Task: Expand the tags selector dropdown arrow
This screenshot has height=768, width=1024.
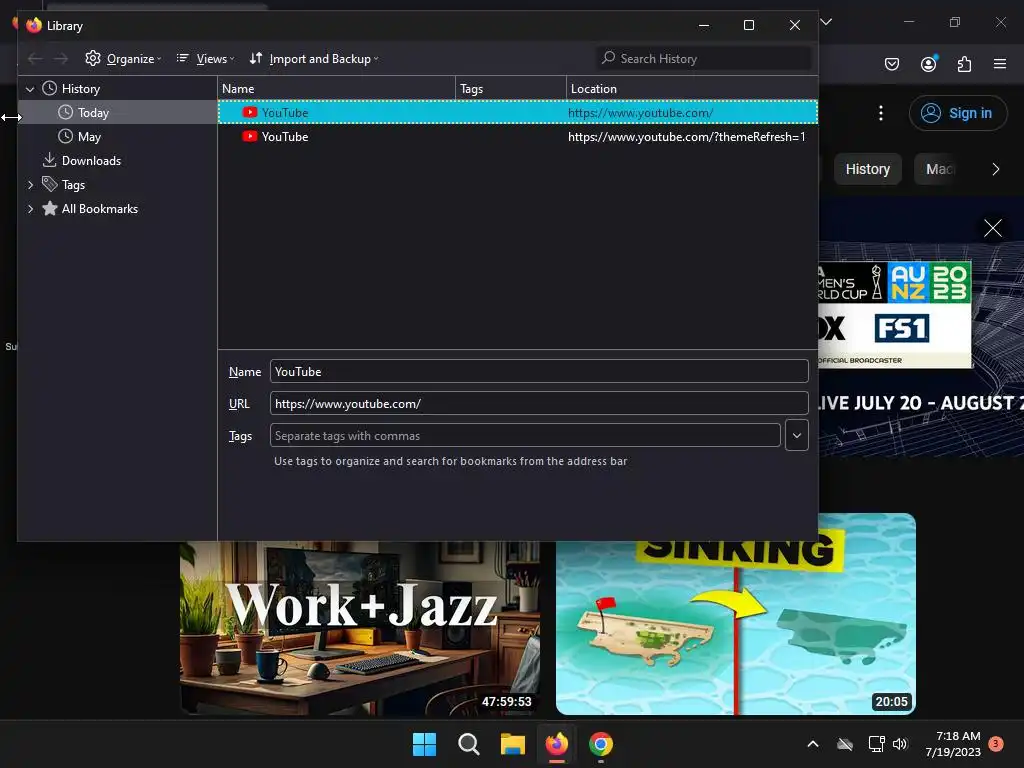Action: point(797,436)
